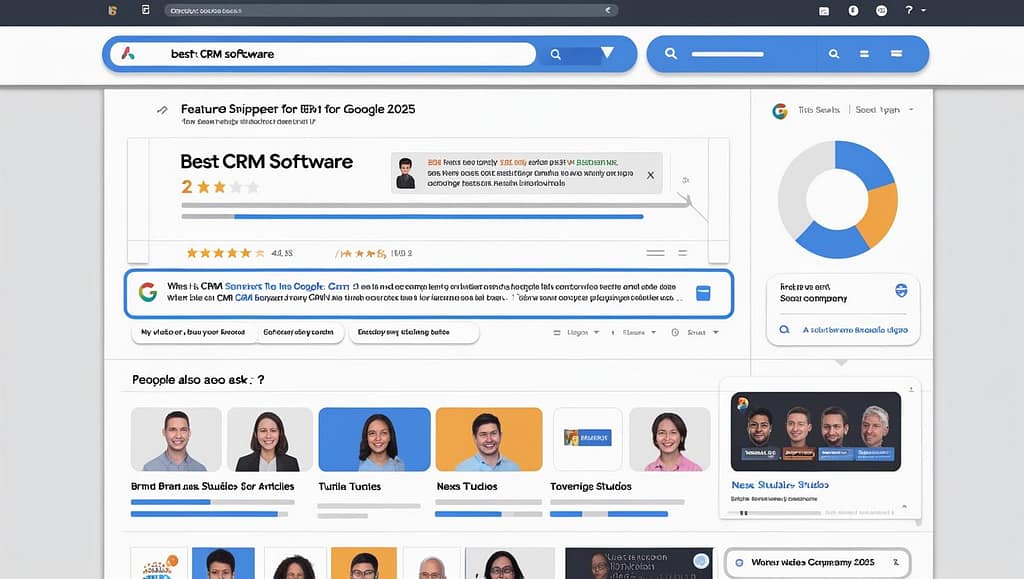Image resolution: width=1024 pixels, height=579 pixels.
Task: Collapse the video card with its chevron
Action: [904, 506]
